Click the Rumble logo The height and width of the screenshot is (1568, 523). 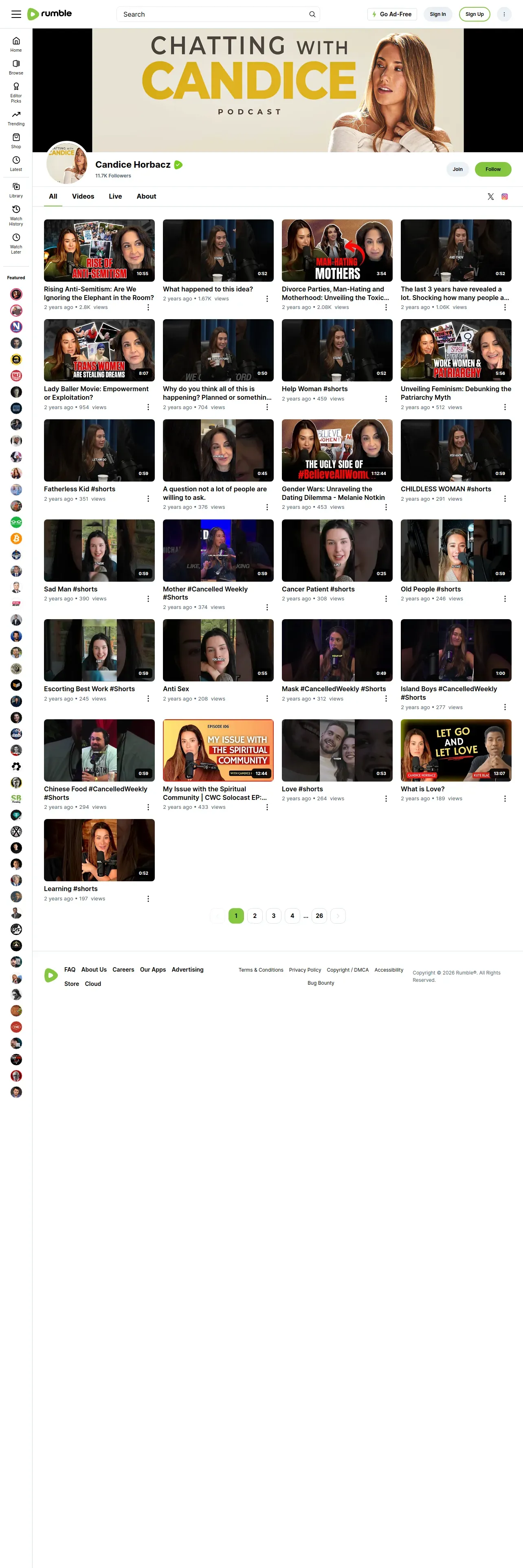(50, 14)
